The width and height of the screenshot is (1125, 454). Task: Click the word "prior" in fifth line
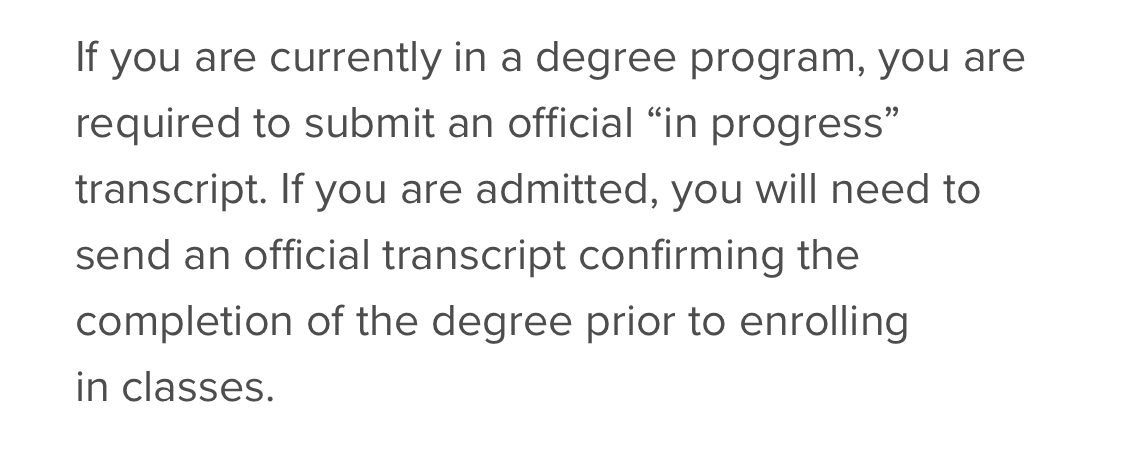[x=630, y=323]
